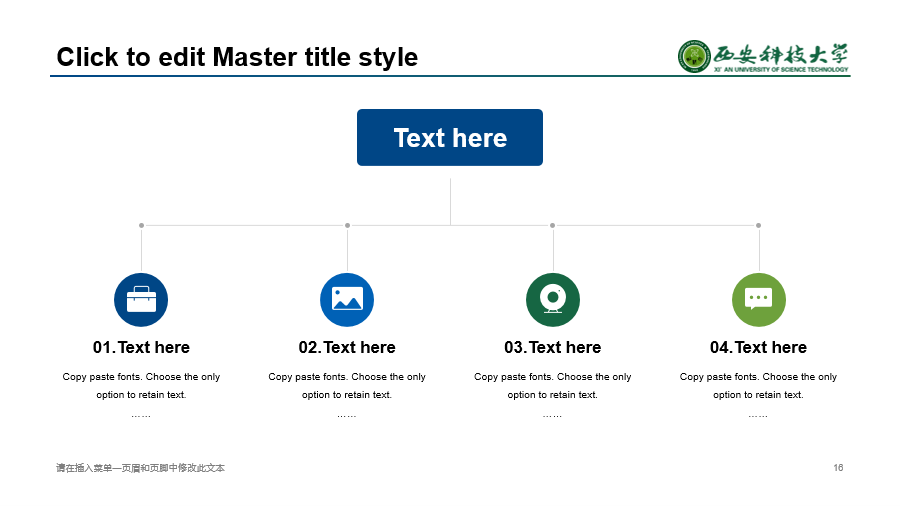Click the chat bubble icon circle

pos(759,299)
